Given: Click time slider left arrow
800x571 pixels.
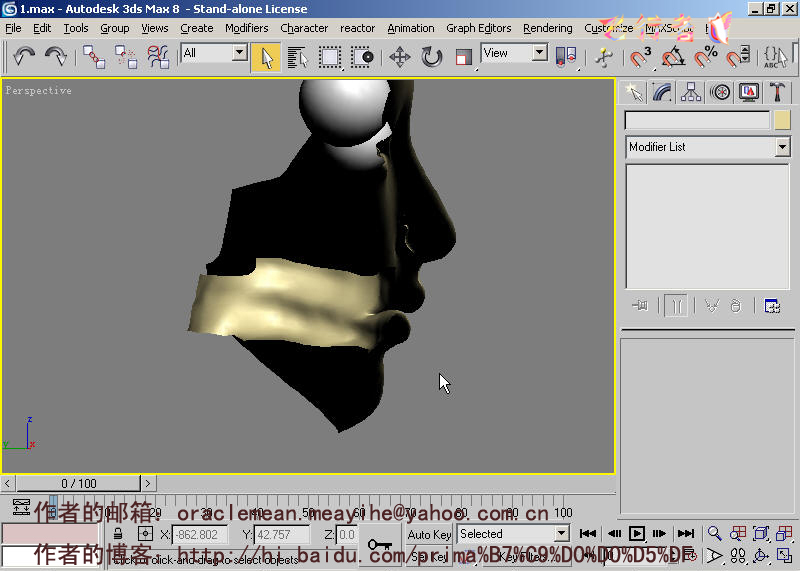Looking at the screenshot, I should (x=7, y=483).
